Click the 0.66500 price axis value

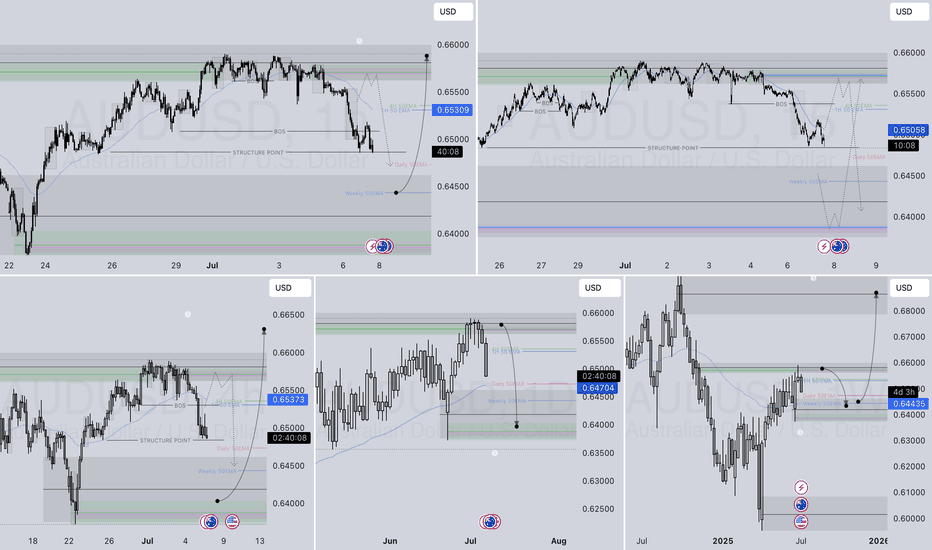(288, 315)
